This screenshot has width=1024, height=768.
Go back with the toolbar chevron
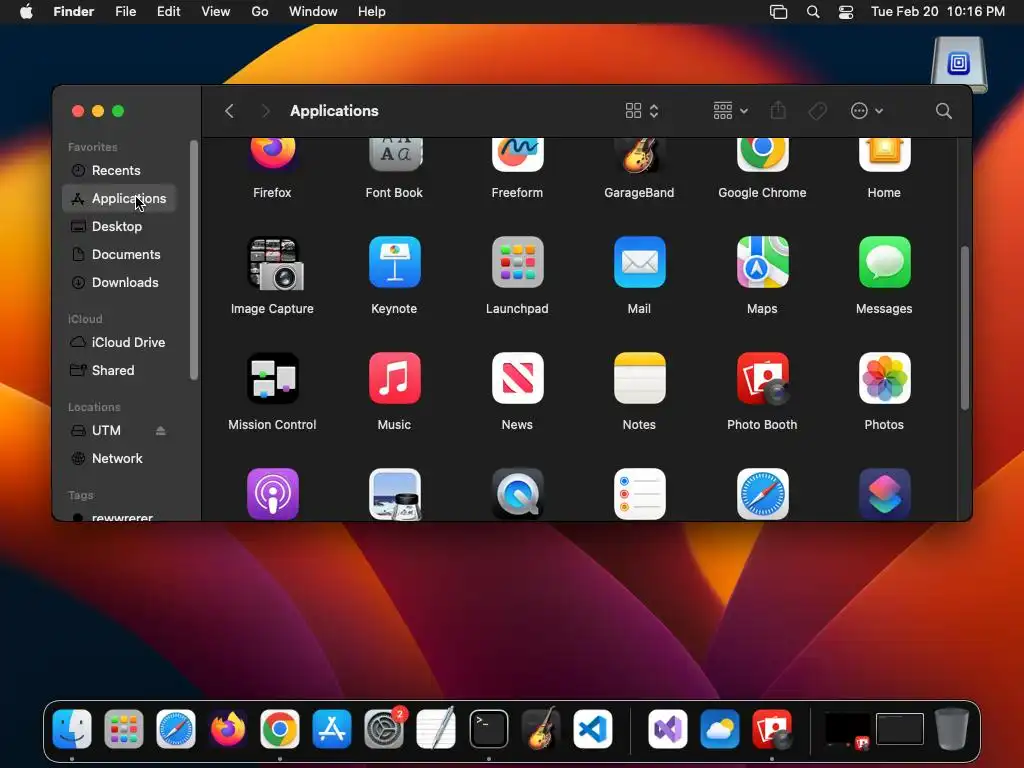[x=229, y=111]
